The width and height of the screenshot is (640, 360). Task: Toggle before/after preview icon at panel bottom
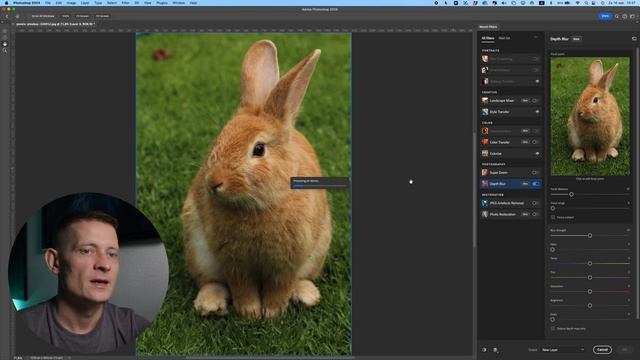tap(484, 350)
